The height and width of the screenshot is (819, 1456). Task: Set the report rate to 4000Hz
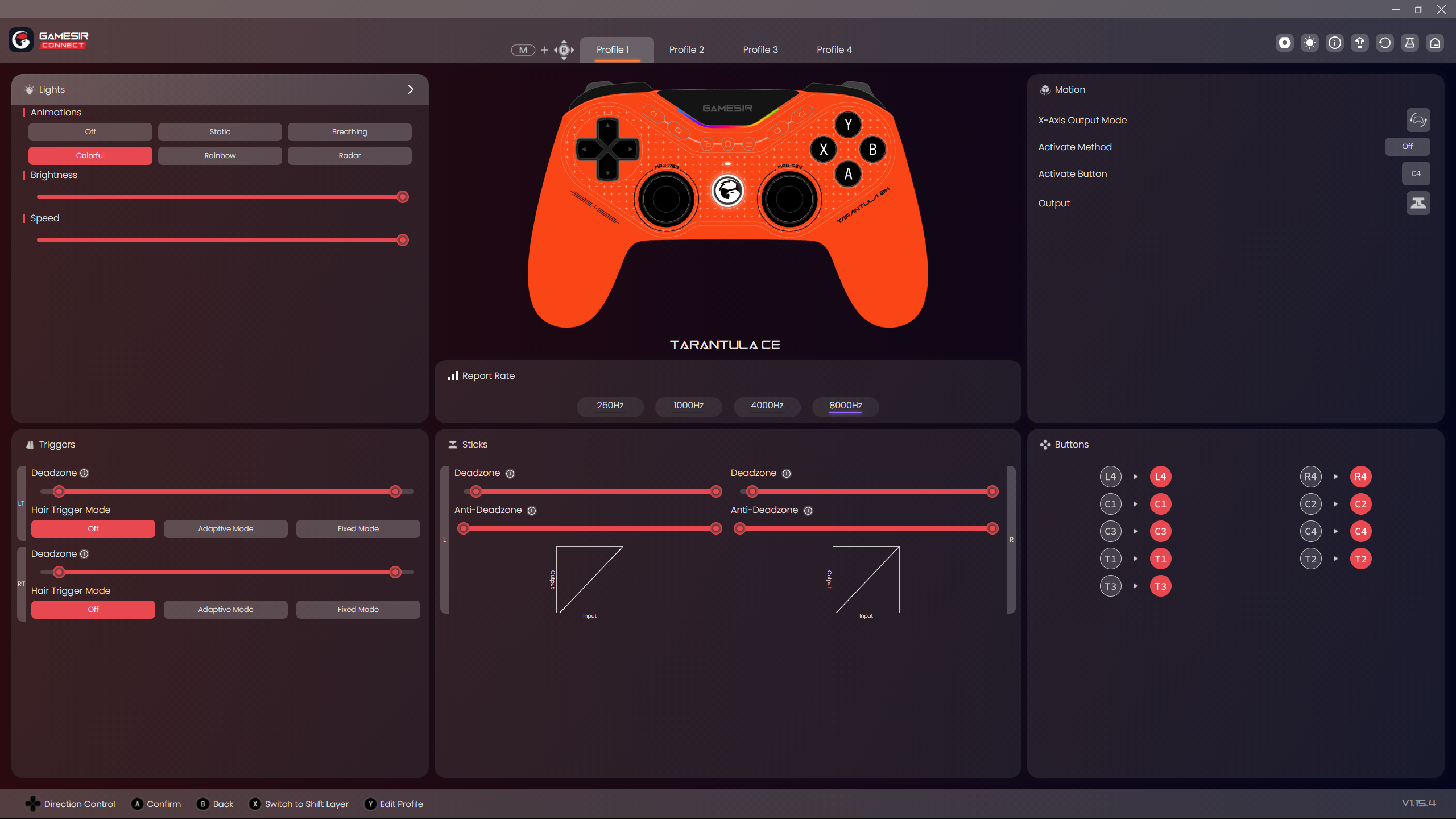[767, 406]
